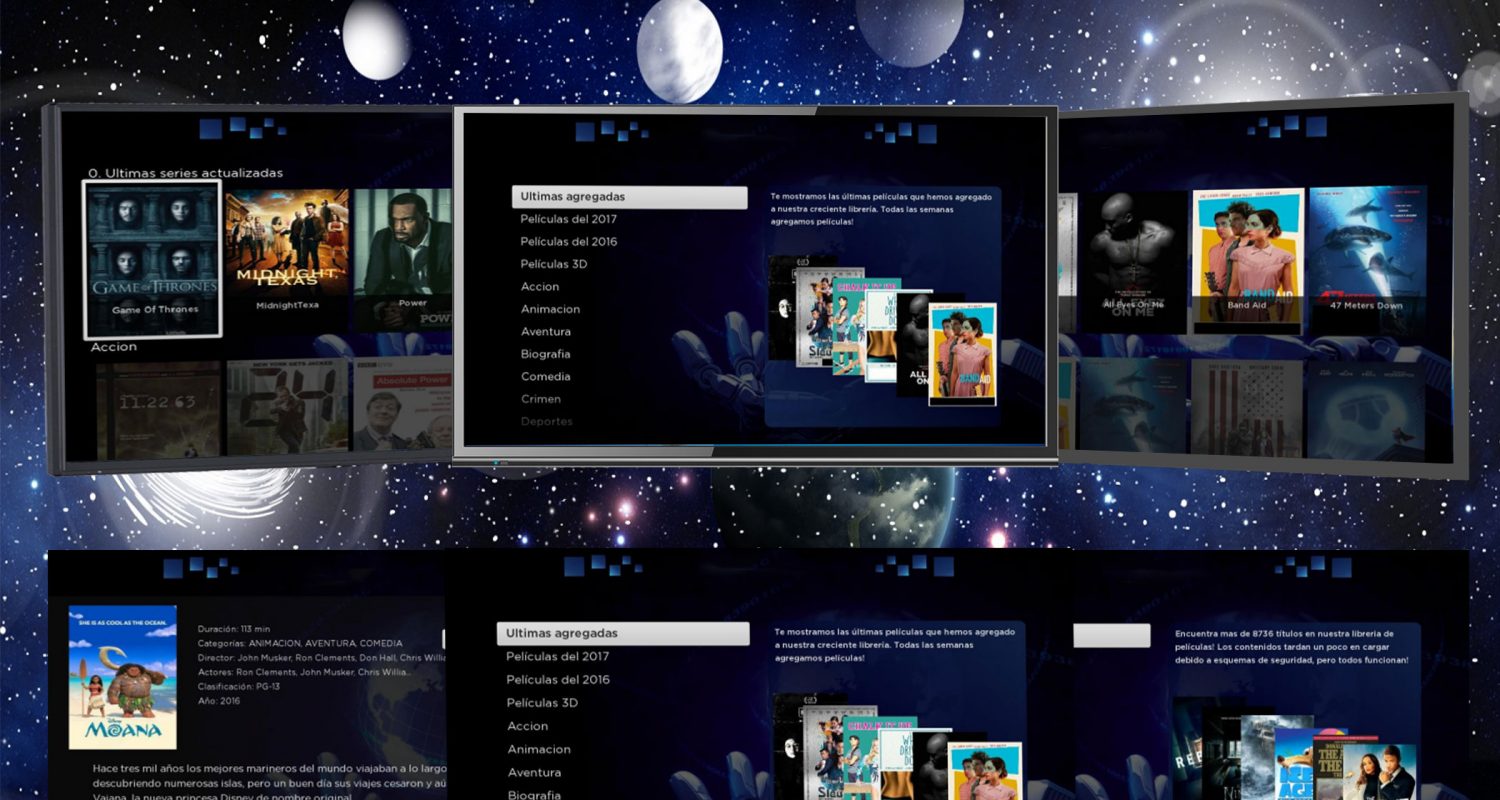The height and width of the screenshot is (800, 1500).
Task: Click the Accion row heading on left TV
Action: coord(114,347)
